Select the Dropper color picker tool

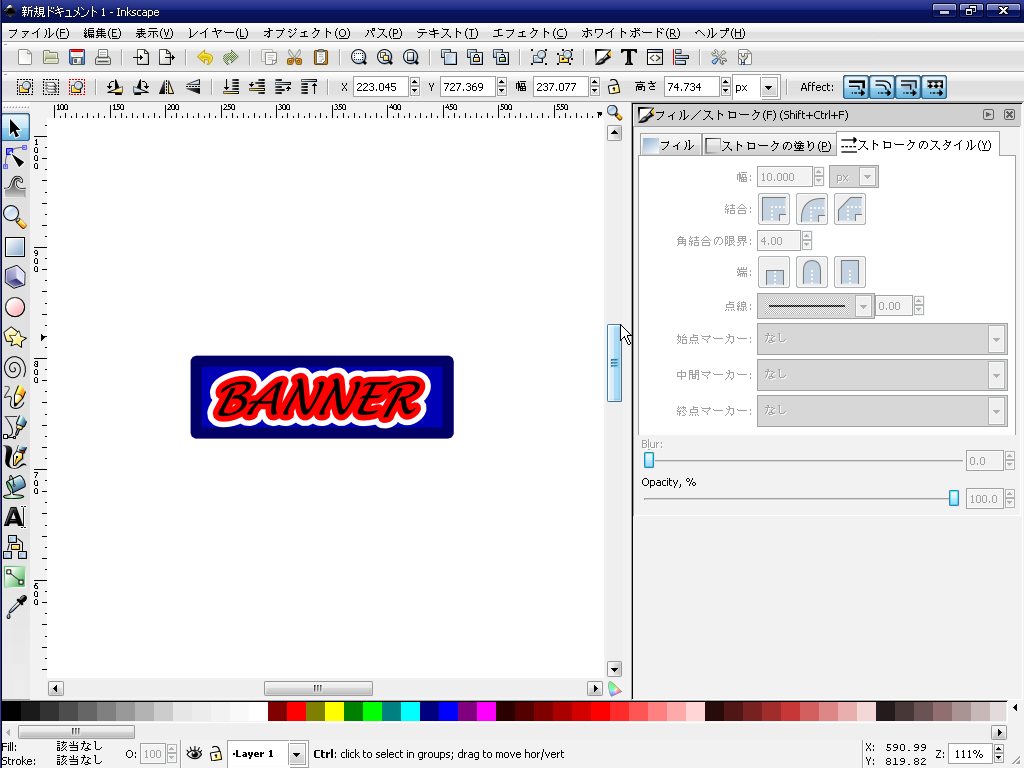point(15,607)
